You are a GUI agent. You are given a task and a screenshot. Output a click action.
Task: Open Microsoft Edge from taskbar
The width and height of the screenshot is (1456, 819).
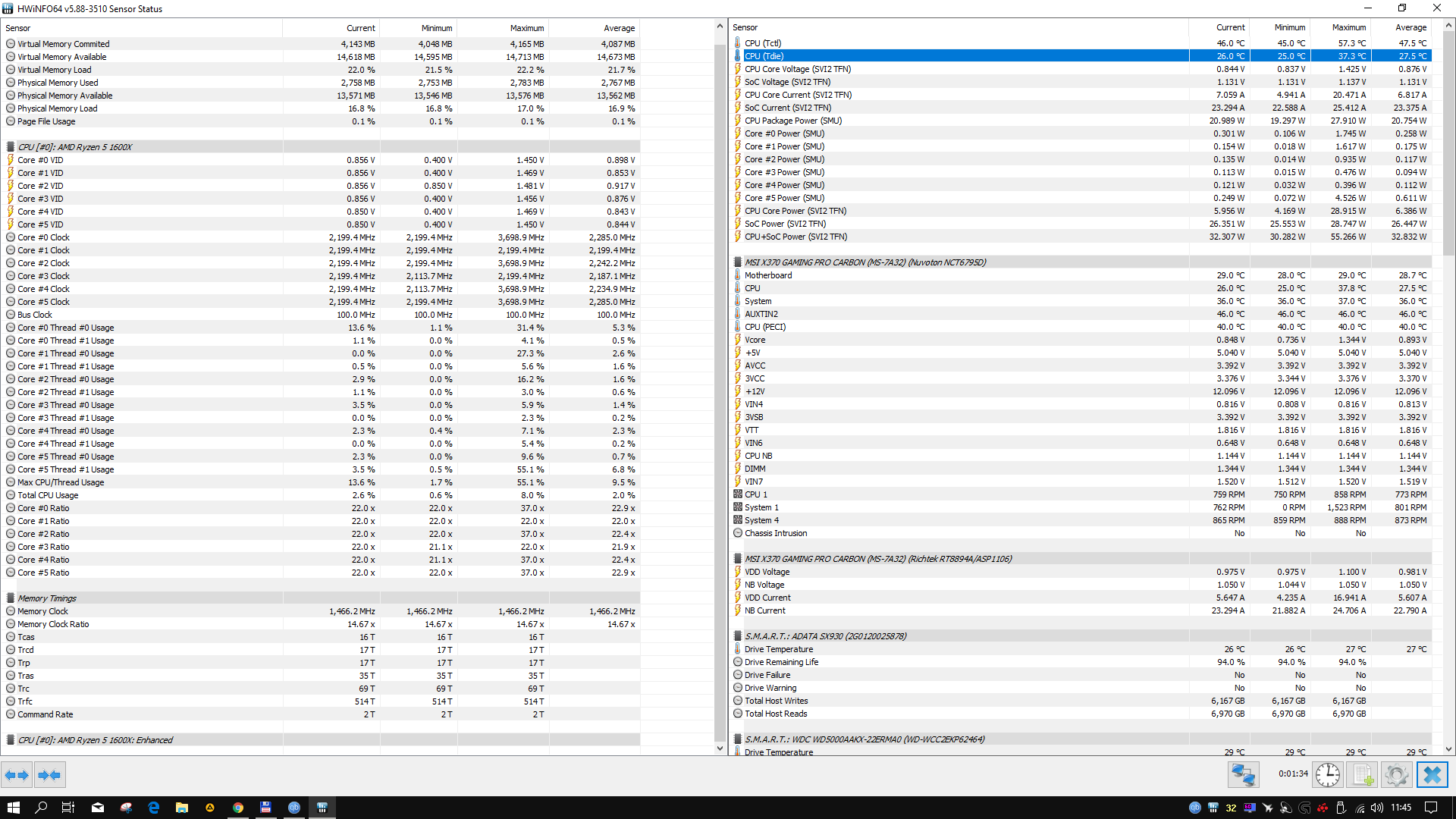pos(154,808)
